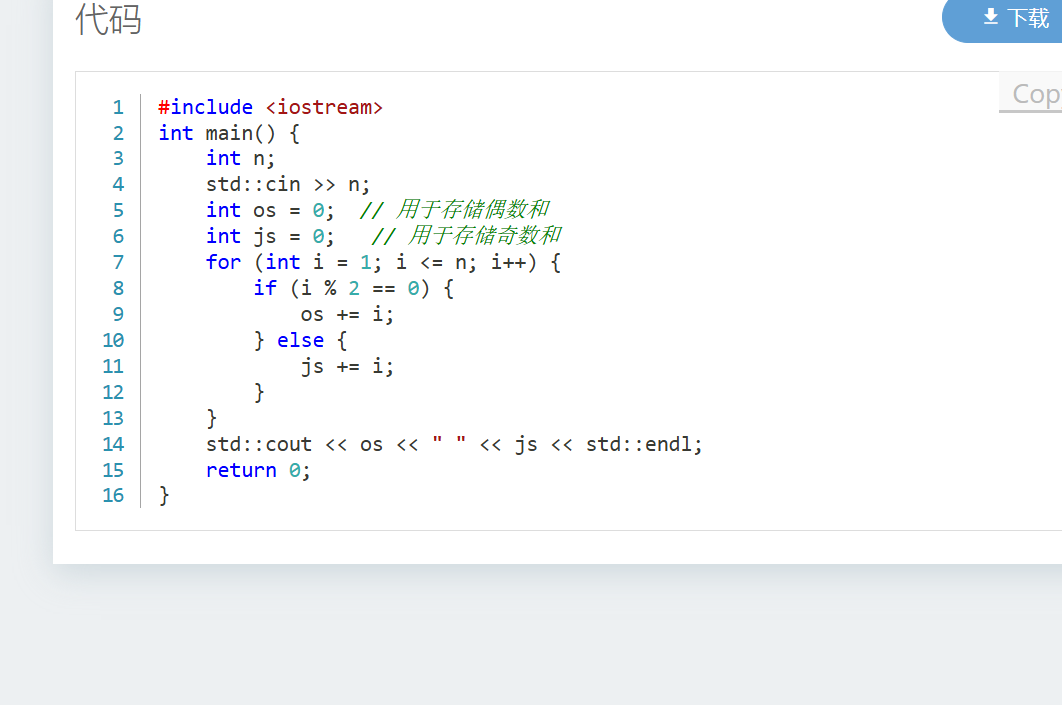Click the os += i; statement
The image size is (1062, 714).
[x=347, y=314]
